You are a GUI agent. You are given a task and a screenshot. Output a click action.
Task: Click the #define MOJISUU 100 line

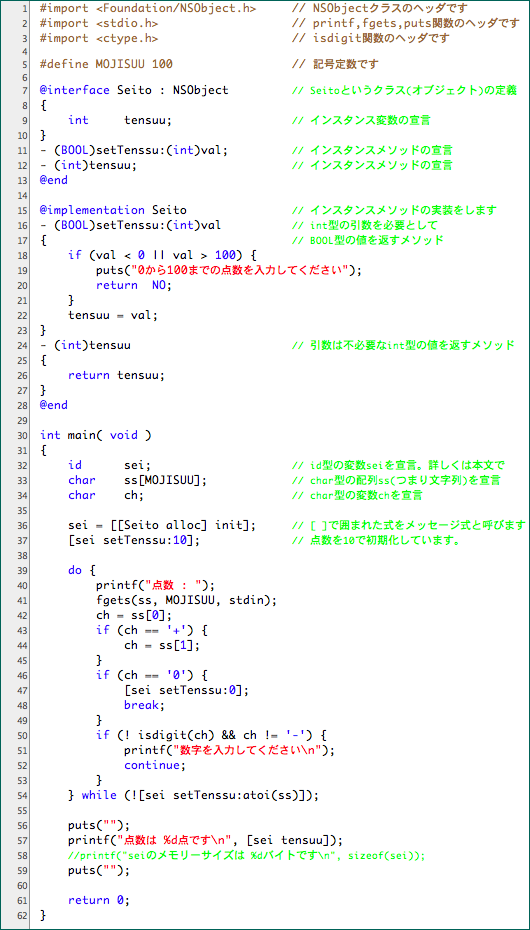click(106, 64)
